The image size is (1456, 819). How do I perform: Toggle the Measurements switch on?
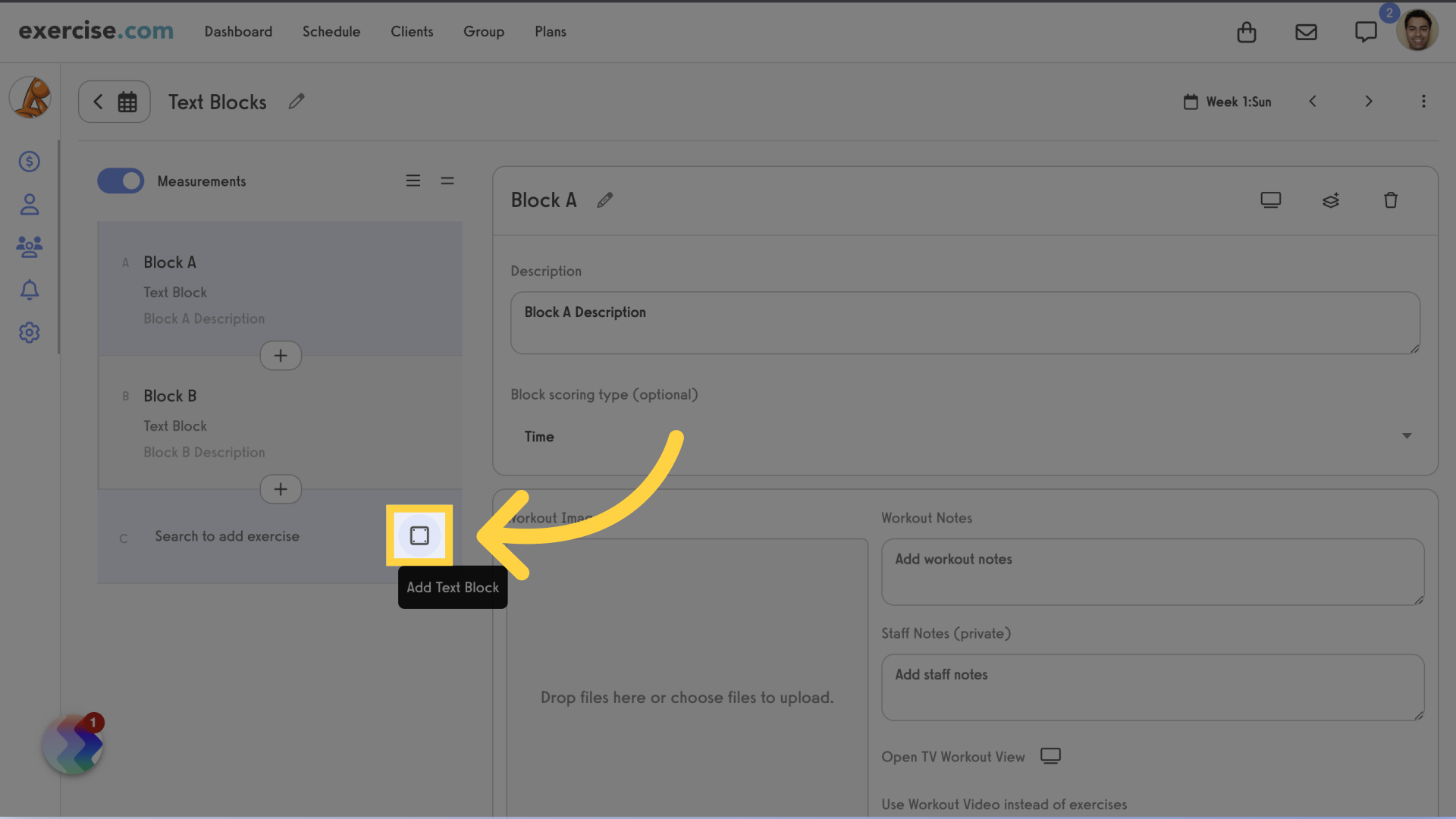(x=120, y=180)
